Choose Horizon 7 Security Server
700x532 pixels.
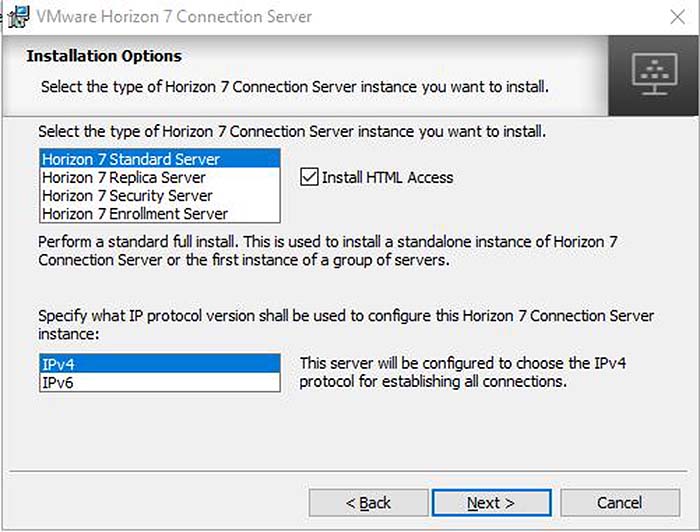coord(160,195)
